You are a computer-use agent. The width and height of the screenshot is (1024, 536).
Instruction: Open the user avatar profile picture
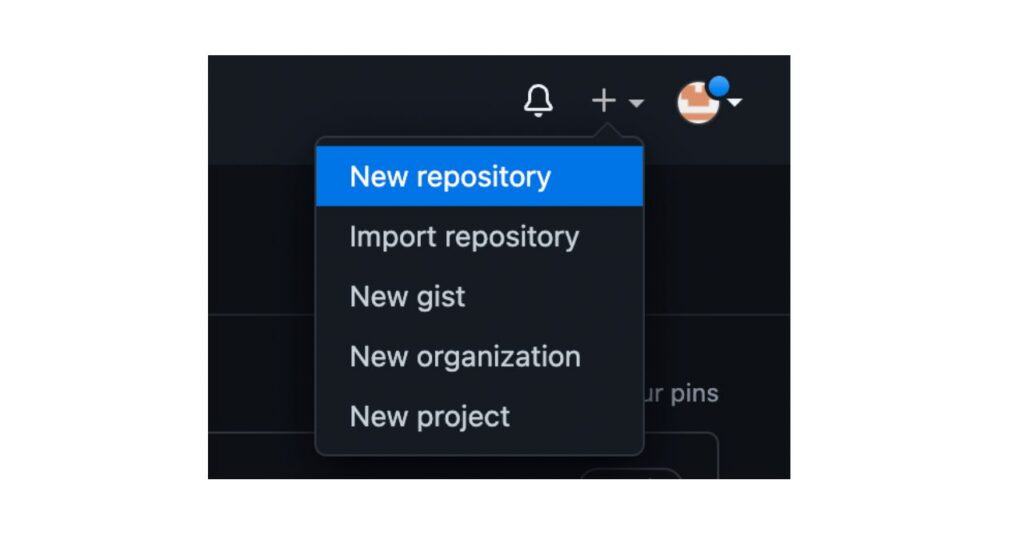[x=698, y=102]
